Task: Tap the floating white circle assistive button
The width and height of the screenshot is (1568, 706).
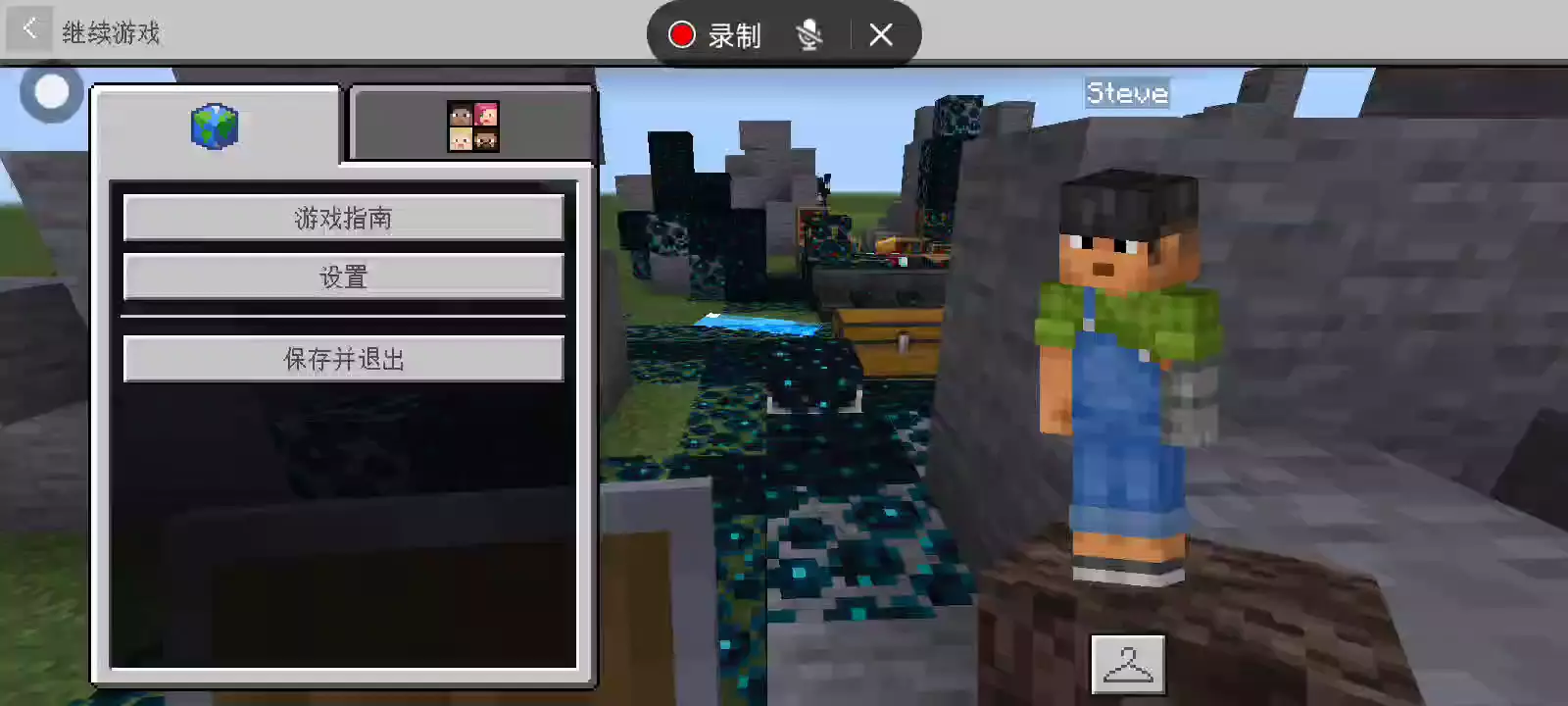Action: [x=51, y=92]
